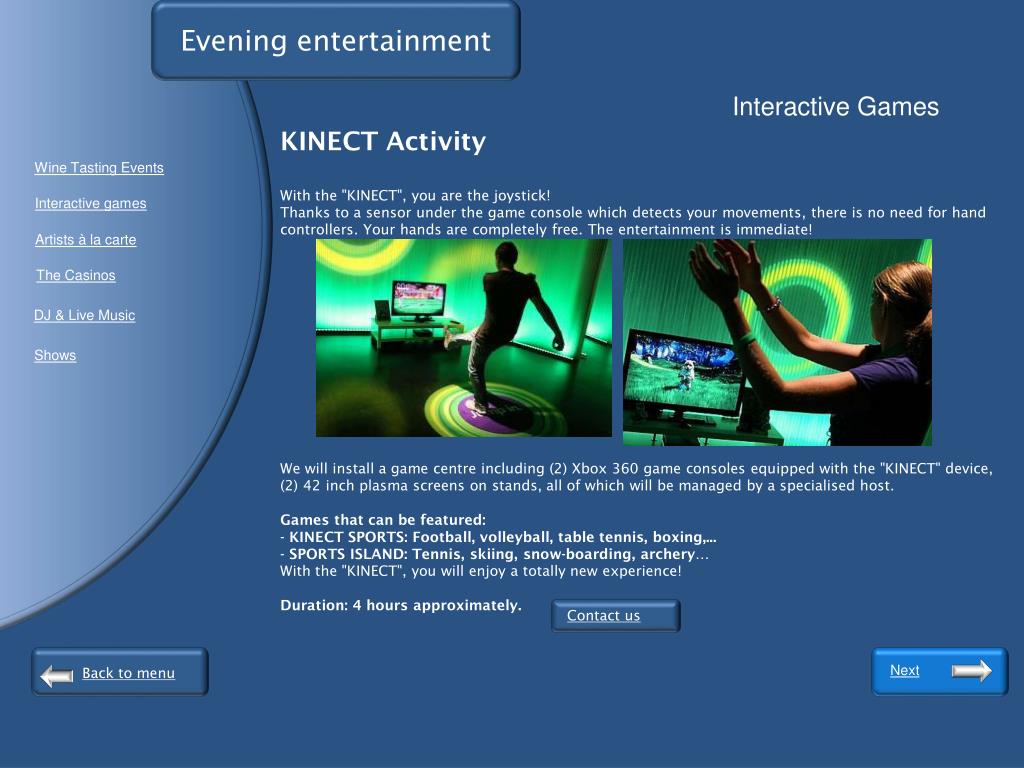Click the right arrow icon beside Next
This screenshot has height=768, width=1024.
click(x=972, y=671)
